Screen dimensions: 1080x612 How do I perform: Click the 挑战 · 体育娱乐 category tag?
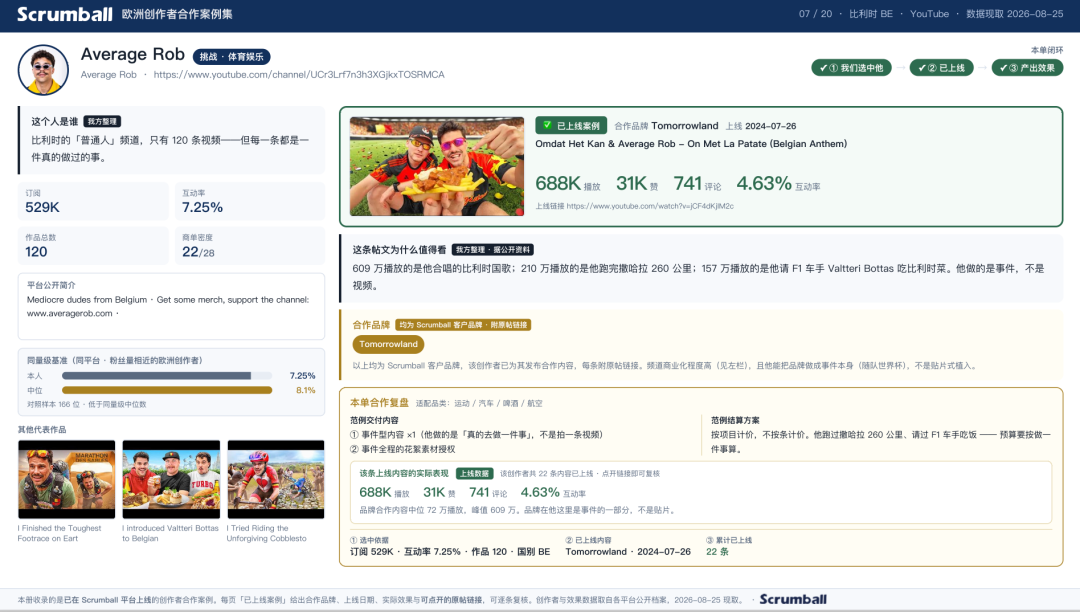pos(231,56)
